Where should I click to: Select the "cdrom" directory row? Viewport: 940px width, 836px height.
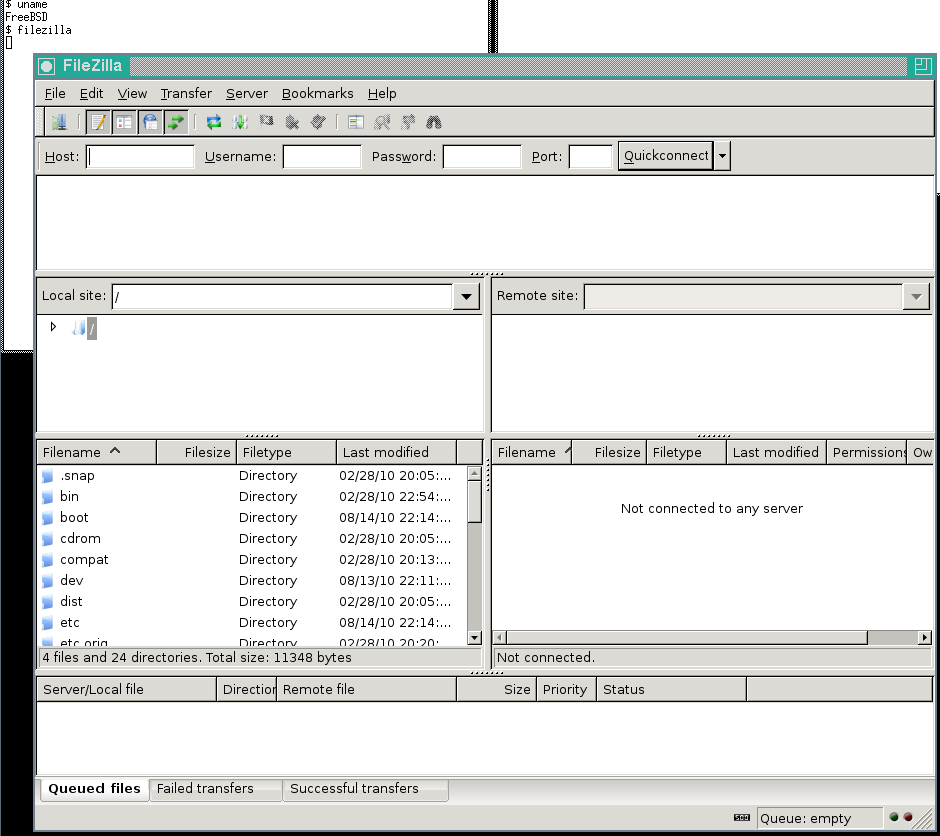tap(252, 538)
